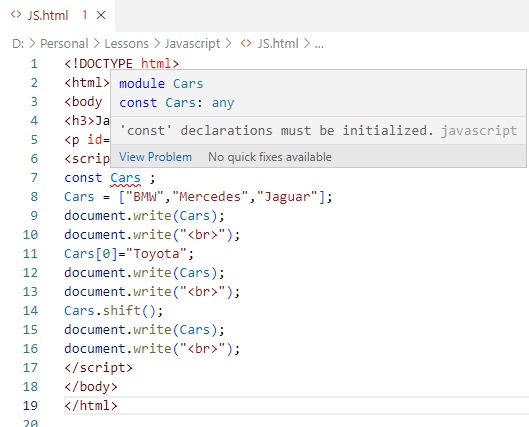Click line number 7 in gutter
The width and height of the screenshot is (529, 427).
(34, 178)
